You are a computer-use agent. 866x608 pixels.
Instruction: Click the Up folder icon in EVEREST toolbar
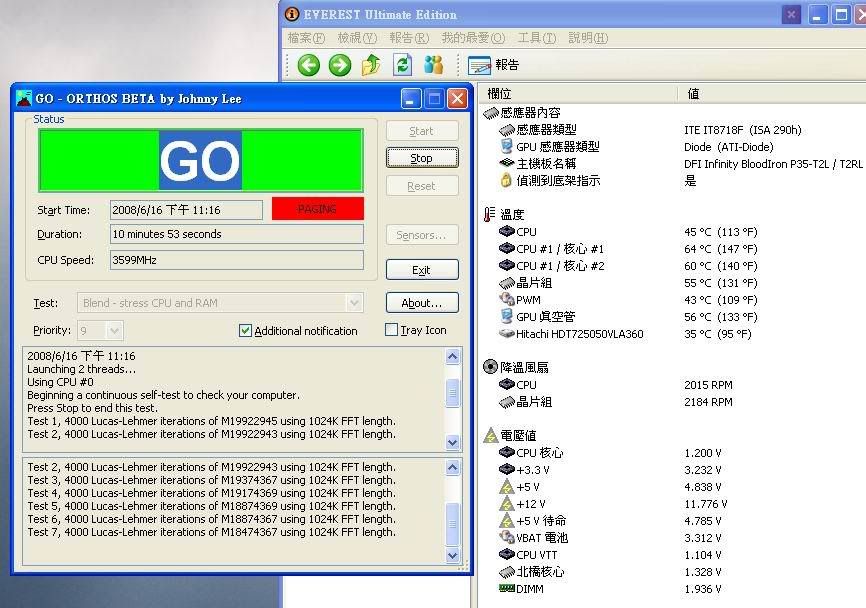(x=371, y=65)
